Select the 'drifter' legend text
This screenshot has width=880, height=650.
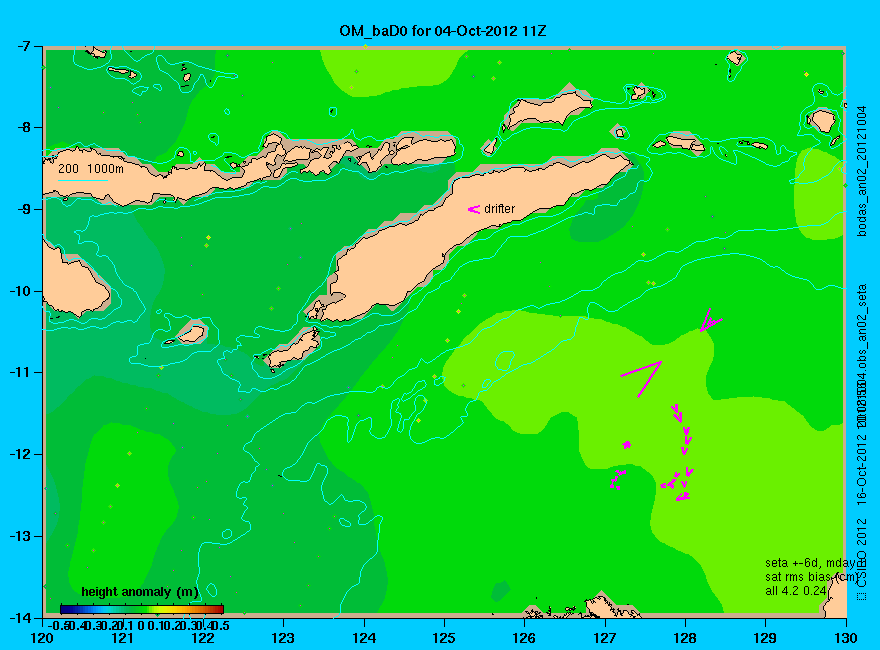coord(499,209)
